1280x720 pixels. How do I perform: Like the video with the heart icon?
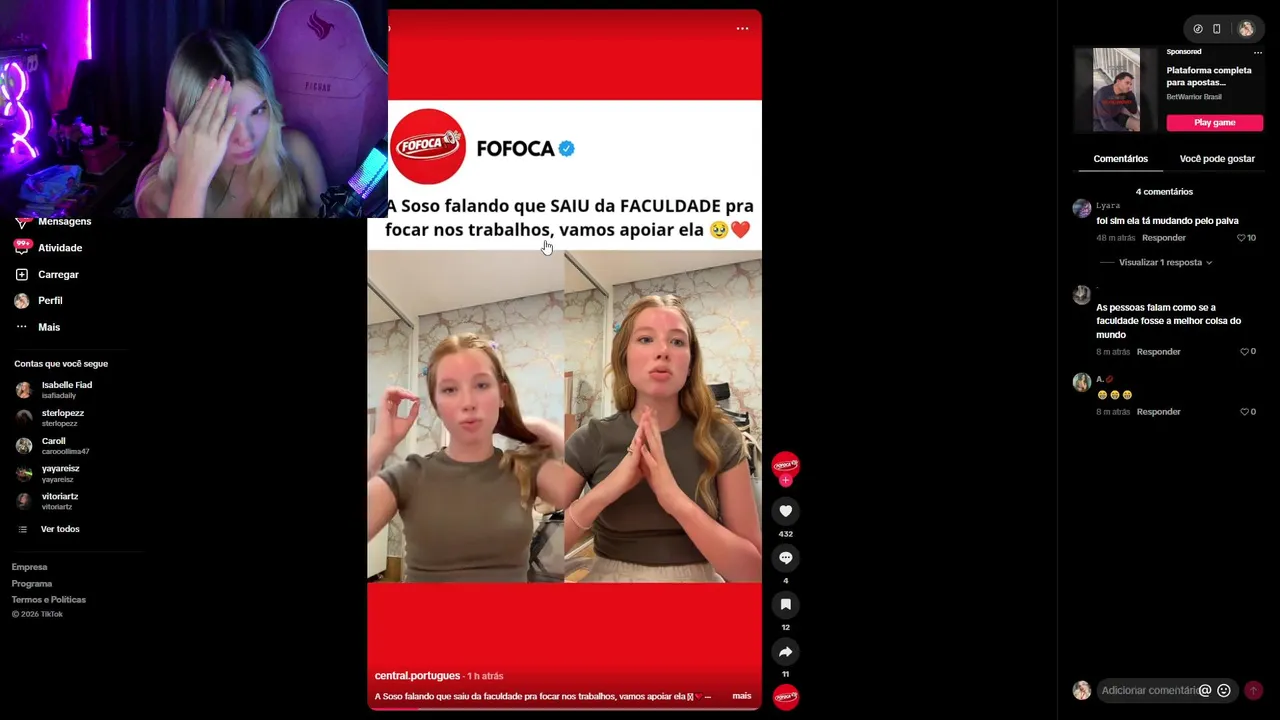pyautogui.click(x=786, y=511)
